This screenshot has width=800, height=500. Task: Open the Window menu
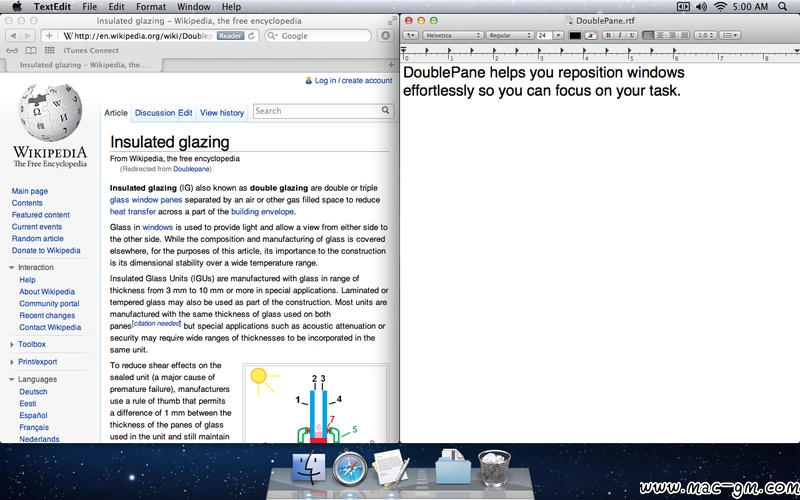tap(193, 7)
